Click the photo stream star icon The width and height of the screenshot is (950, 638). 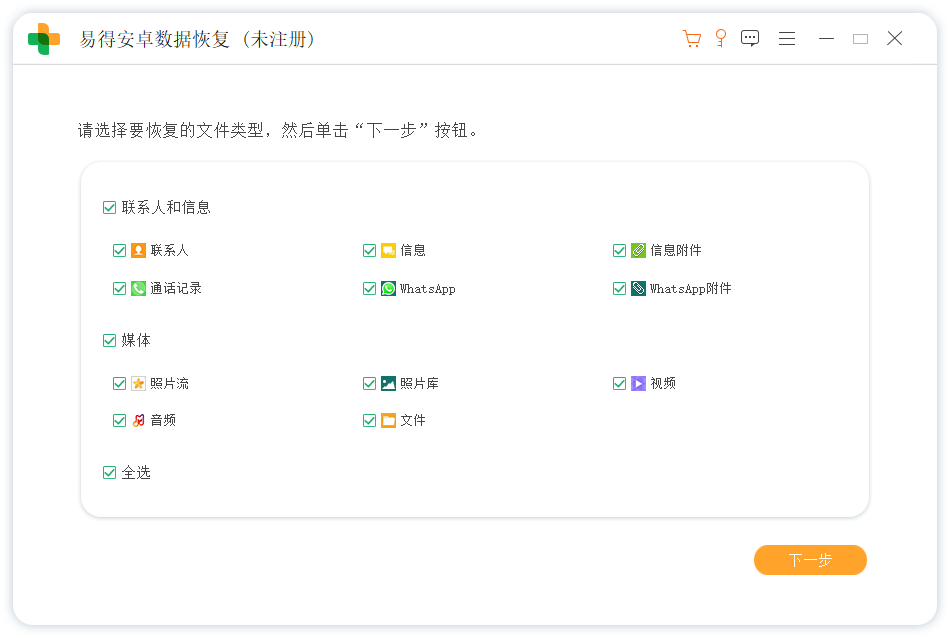(137, 383)
